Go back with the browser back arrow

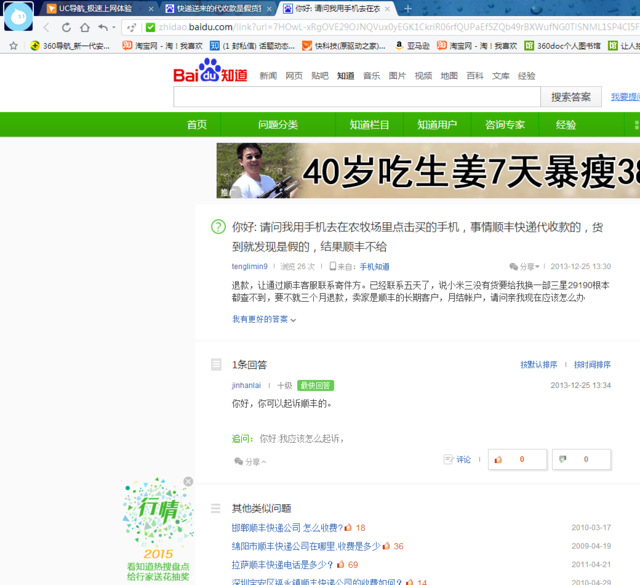coord(46,27)
